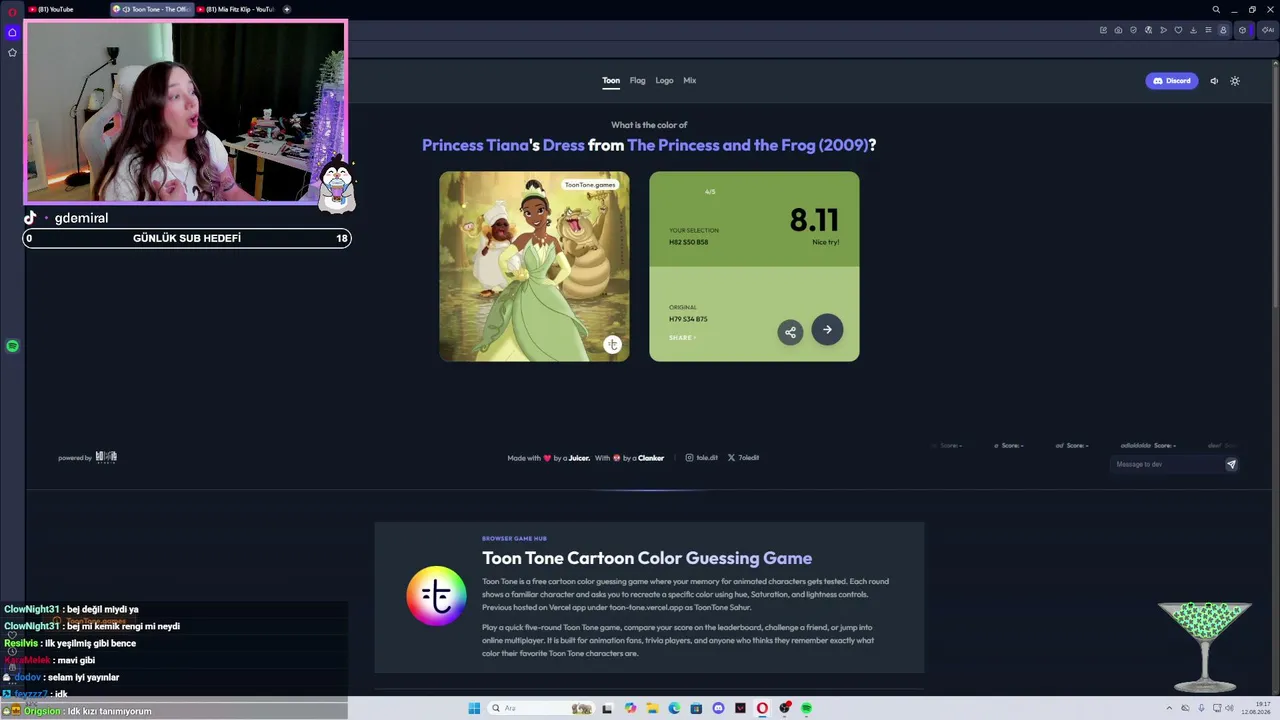1280x720 pixels.
Task: Switch to the Mia Fitz Klip YouTube tab
Action: pos(236,9)
